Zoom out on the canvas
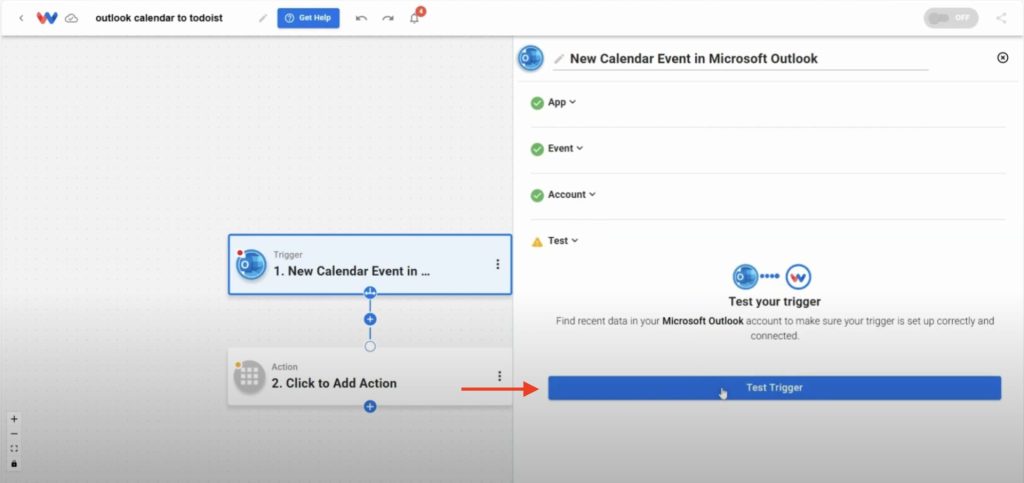This screenshot has width=1024, height=483. point(14,434)
